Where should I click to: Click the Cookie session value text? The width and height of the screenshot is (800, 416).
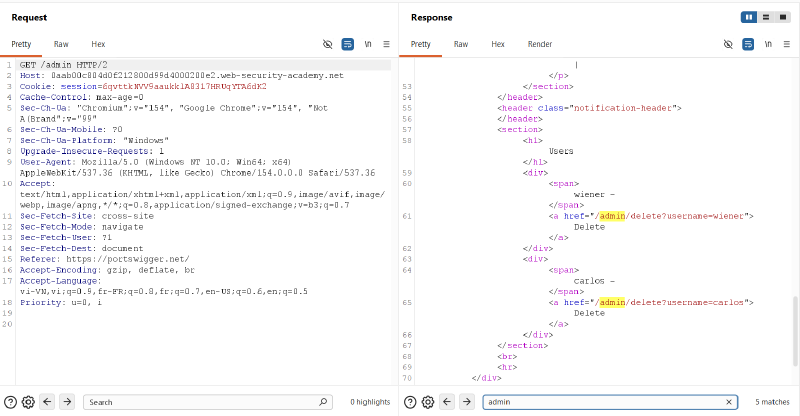pyautogui.click(x=185, y=86)
